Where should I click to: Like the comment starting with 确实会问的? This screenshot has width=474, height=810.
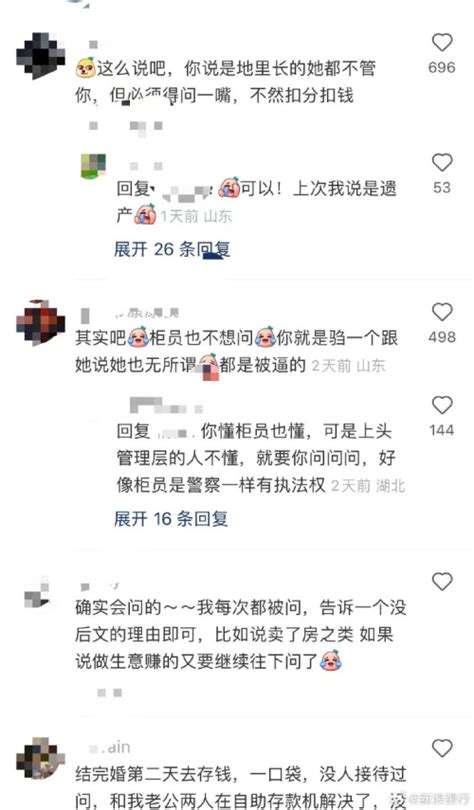click(442, 582)
